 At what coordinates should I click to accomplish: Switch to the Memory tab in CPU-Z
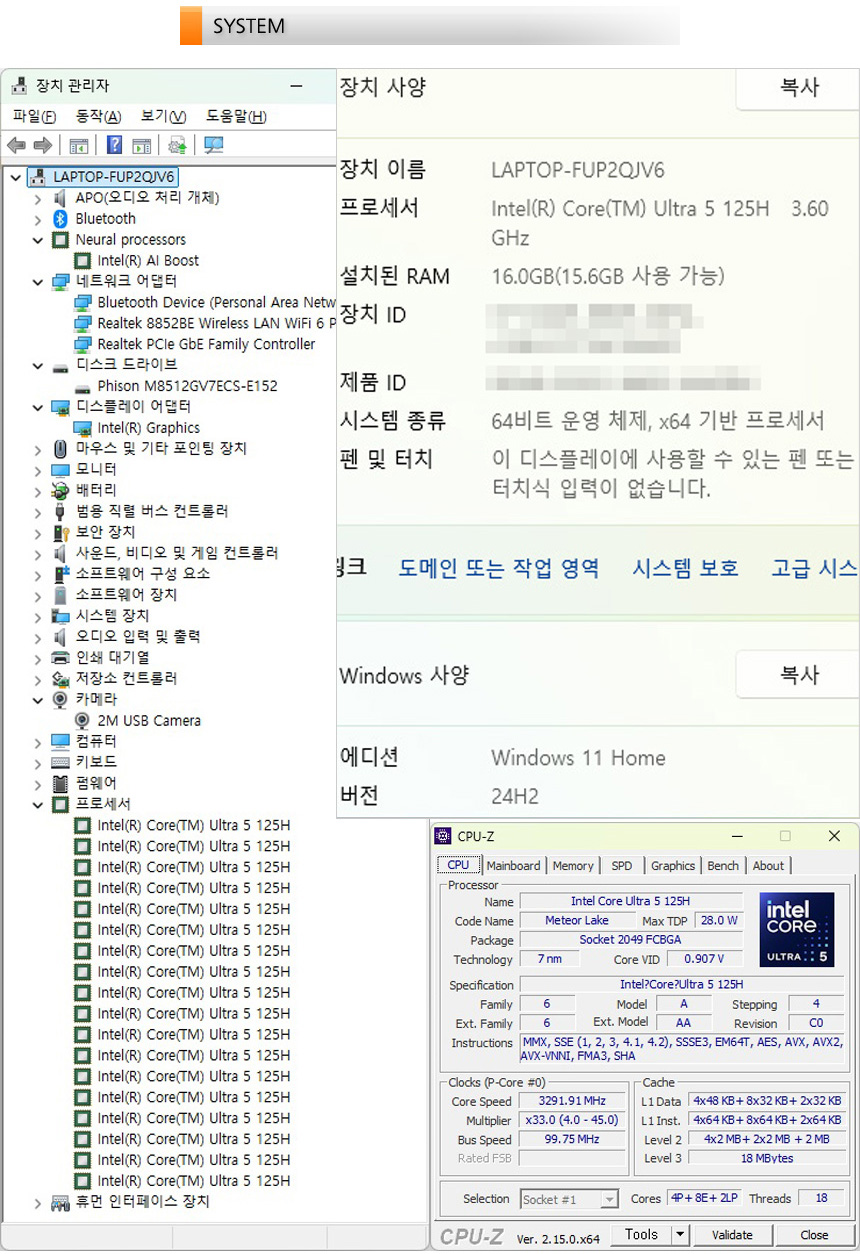click(572, 866)
